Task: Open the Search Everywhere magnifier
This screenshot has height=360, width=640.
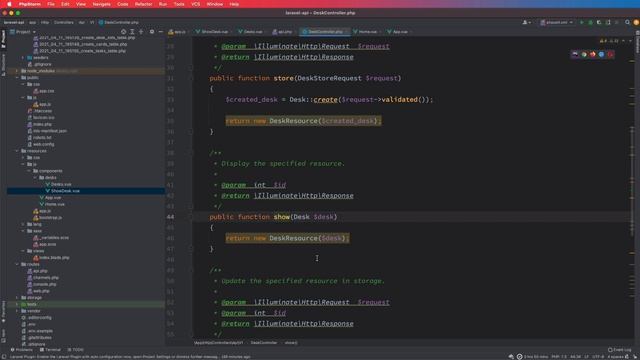Action: coord(627,22)
